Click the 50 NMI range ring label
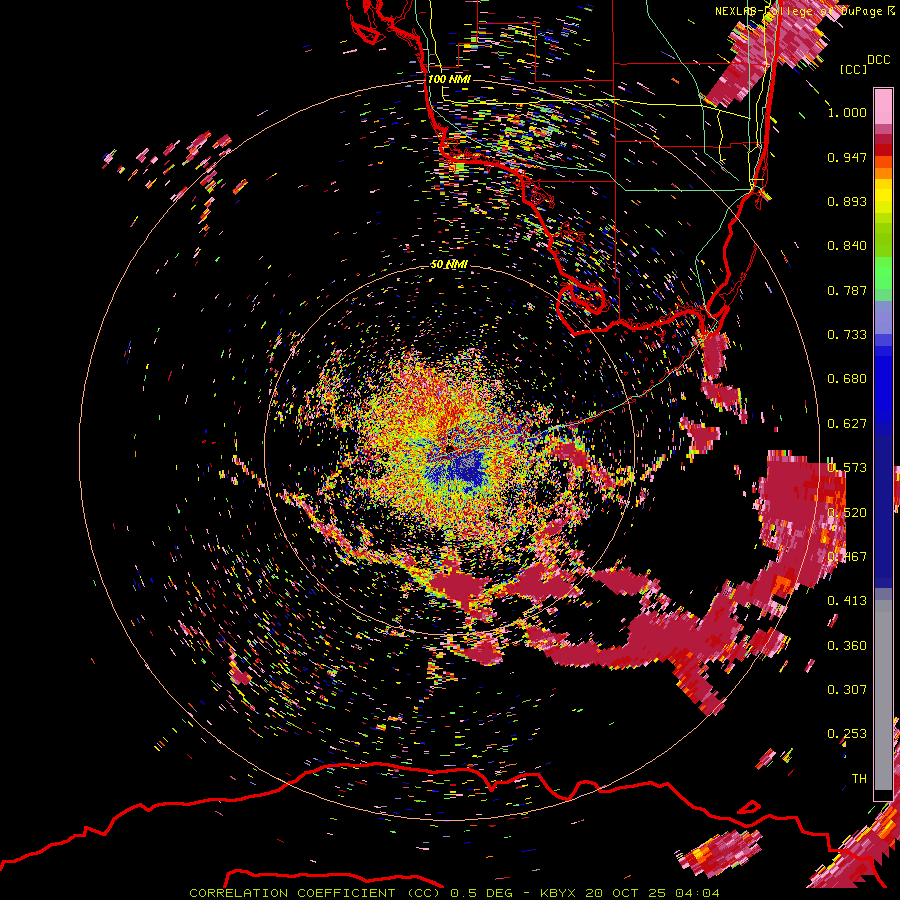Image resolution: width=900 pixels, height=900 pixels. pos(449,264)
